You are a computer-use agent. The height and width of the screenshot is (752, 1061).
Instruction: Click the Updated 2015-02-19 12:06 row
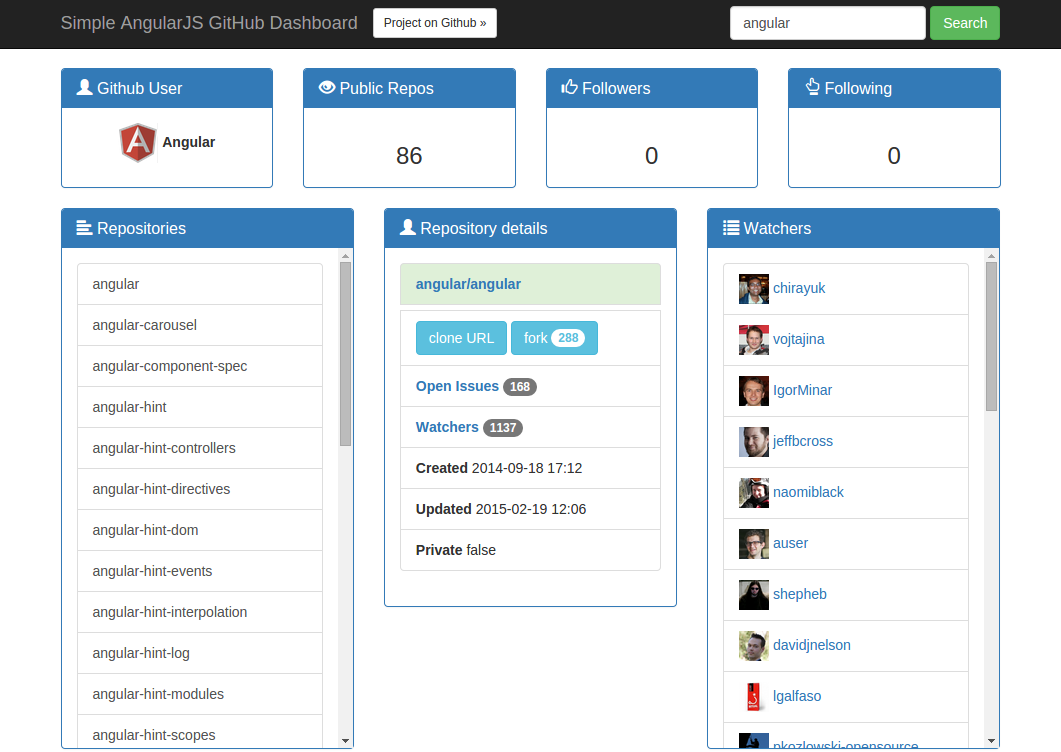point(530,509)
